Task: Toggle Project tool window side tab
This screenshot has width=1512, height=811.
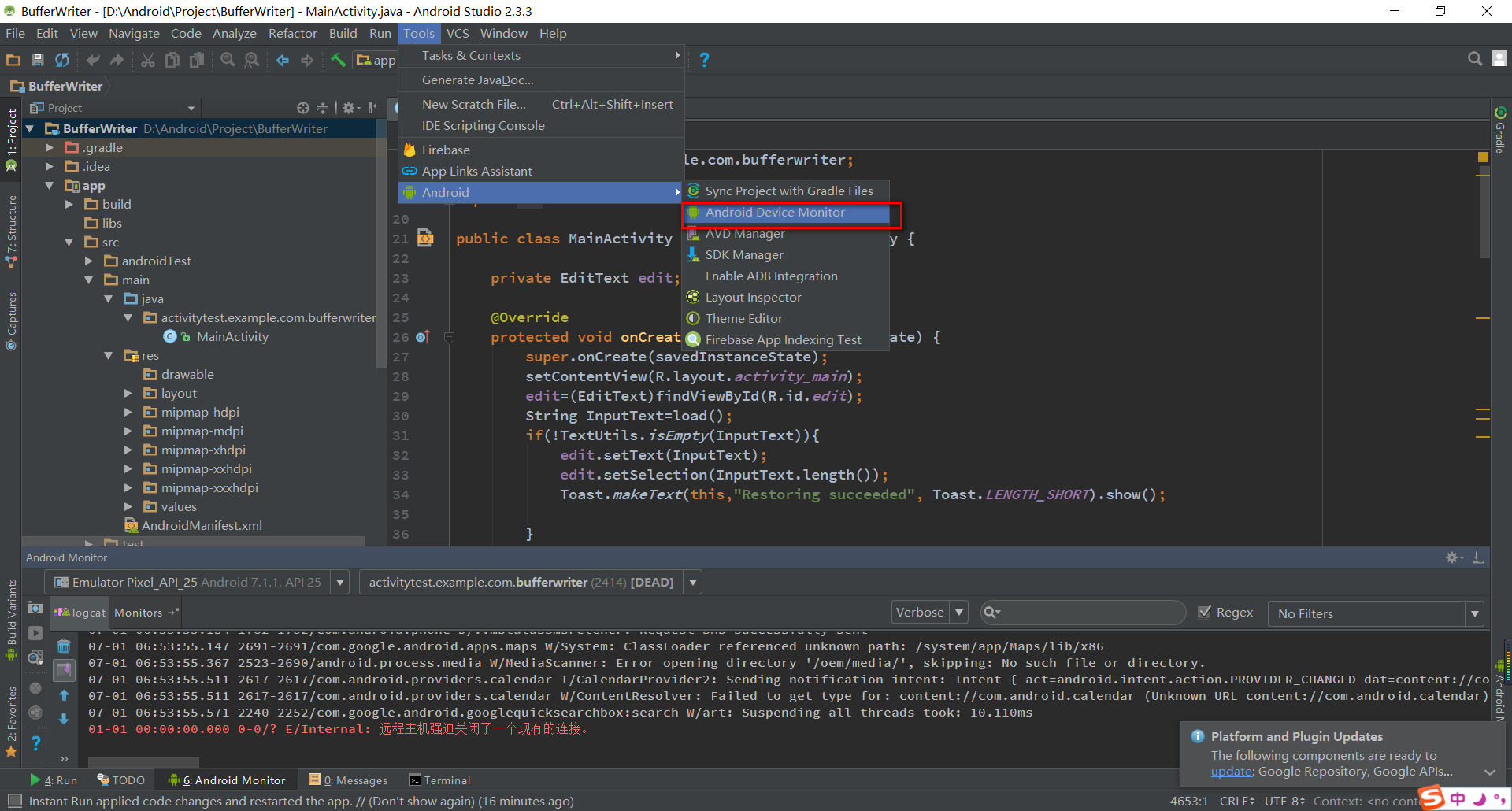Action: (11, 140)
